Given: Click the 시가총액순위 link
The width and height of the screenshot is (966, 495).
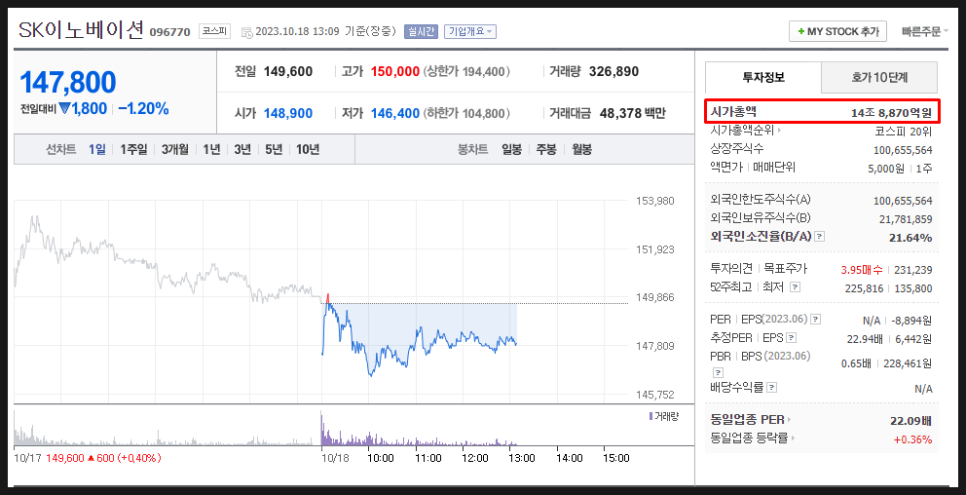Looking at the screenshot, I should (x=742, y=131).
